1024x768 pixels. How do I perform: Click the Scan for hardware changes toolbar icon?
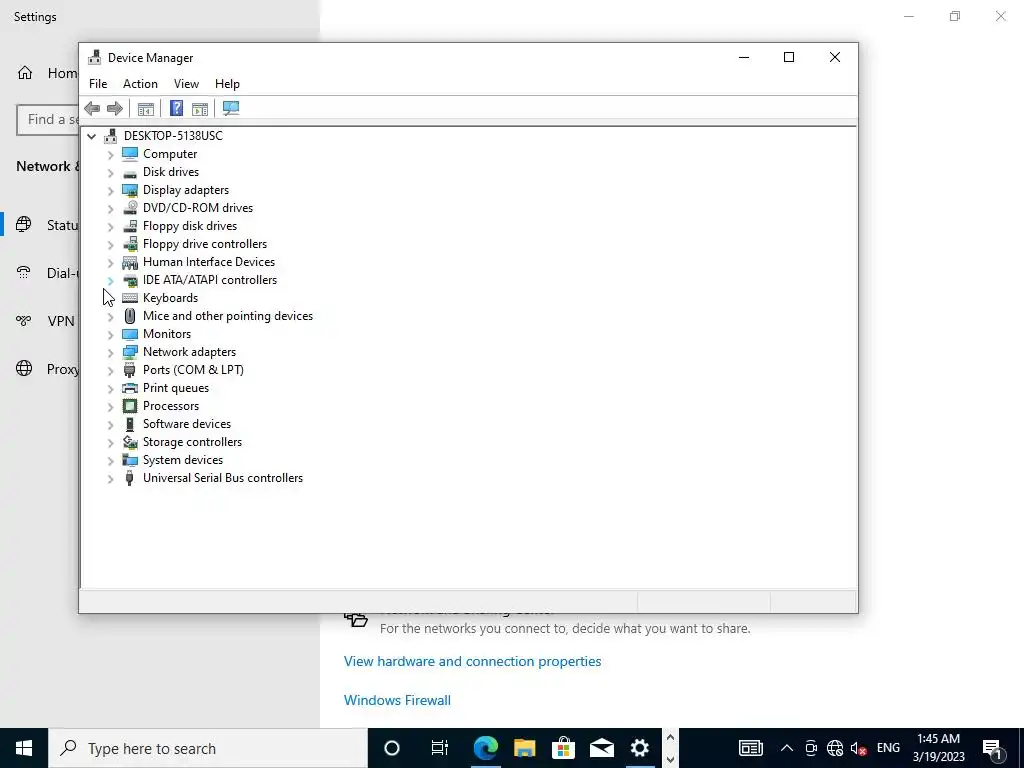[231, 108]
